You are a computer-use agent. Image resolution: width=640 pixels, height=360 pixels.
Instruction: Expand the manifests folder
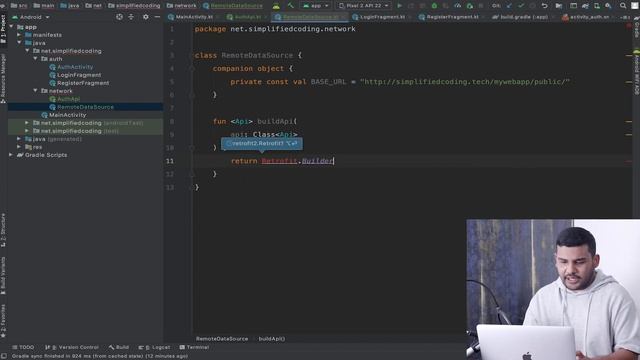coord(19,35)
